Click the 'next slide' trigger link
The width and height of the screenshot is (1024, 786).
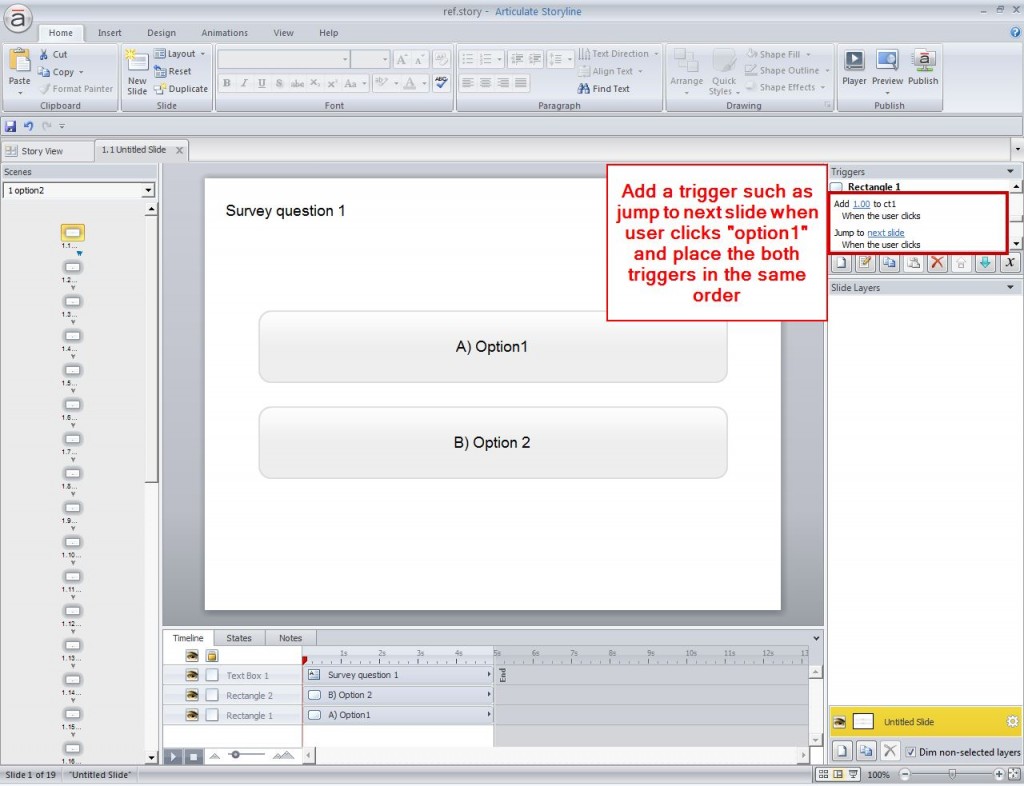886,233
